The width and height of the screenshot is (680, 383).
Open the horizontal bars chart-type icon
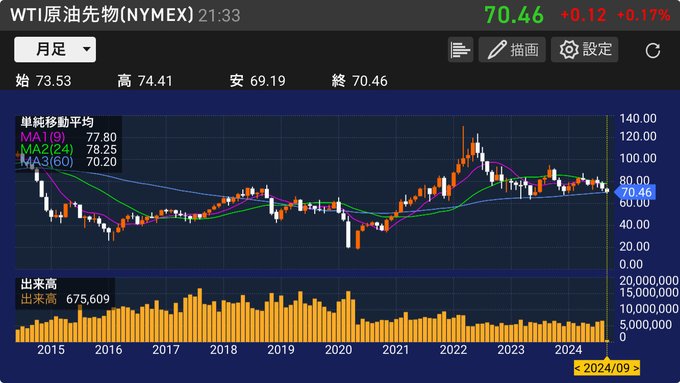460,50
